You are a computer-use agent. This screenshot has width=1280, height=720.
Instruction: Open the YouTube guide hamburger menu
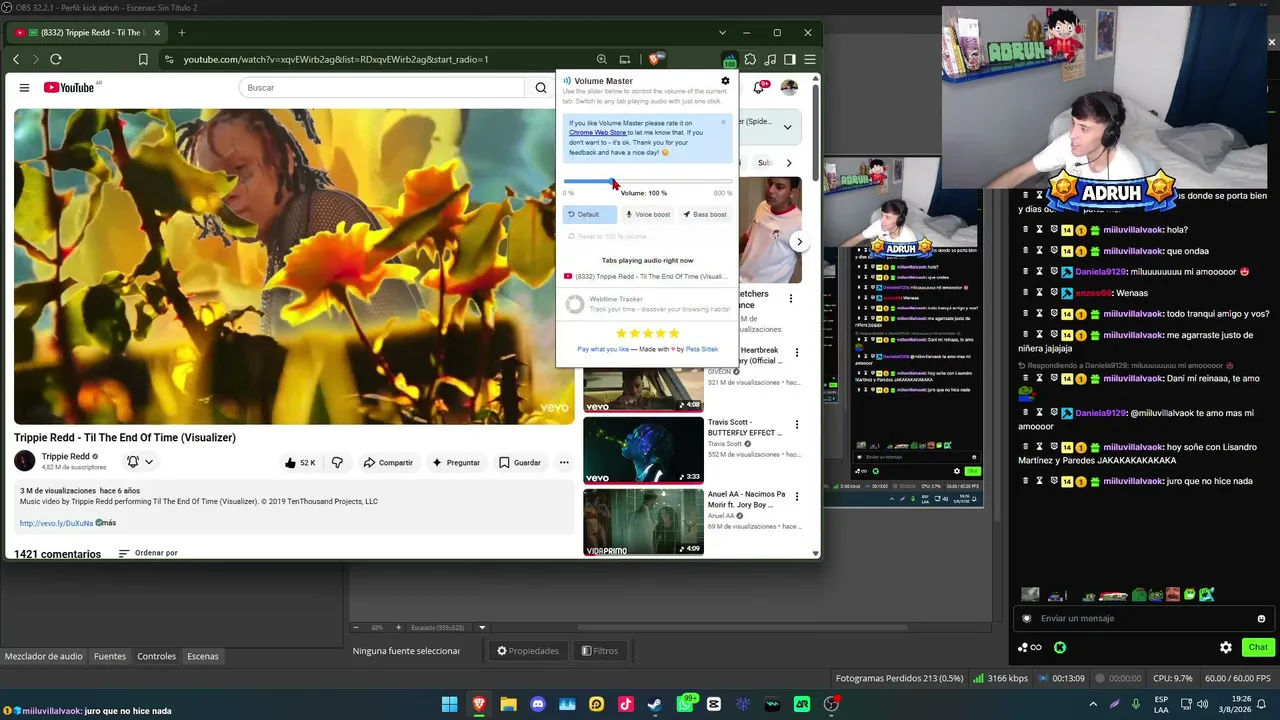pyautogui.click(x=24, y=88)
